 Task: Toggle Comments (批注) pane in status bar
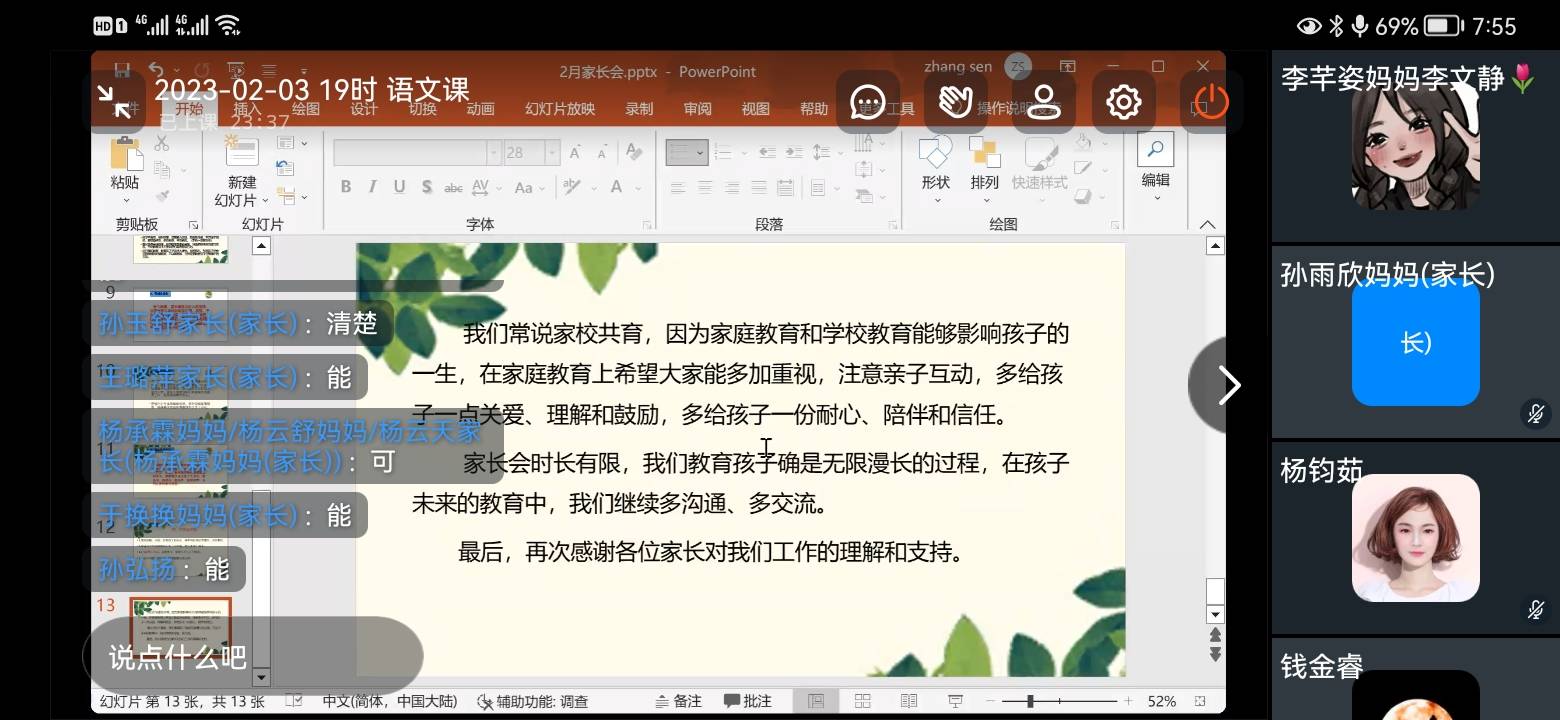tap(747, 701)
